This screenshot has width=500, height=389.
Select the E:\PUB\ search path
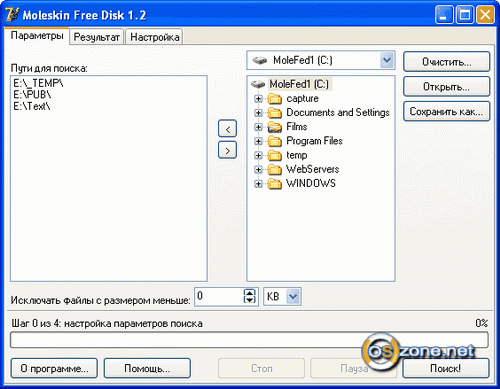coord(32,95)
